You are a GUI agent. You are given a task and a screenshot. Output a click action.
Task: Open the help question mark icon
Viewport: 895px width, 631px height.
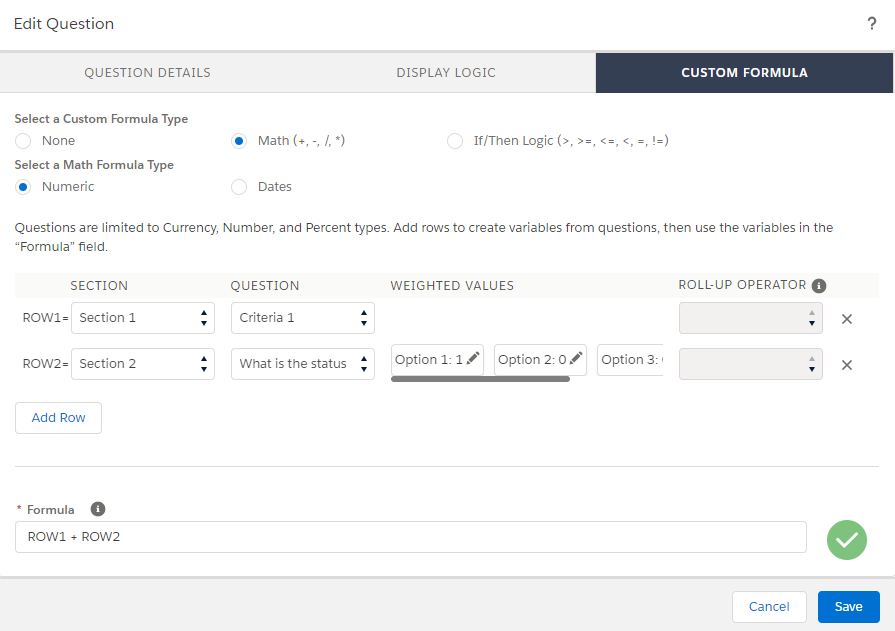click(x=872, y=23)
